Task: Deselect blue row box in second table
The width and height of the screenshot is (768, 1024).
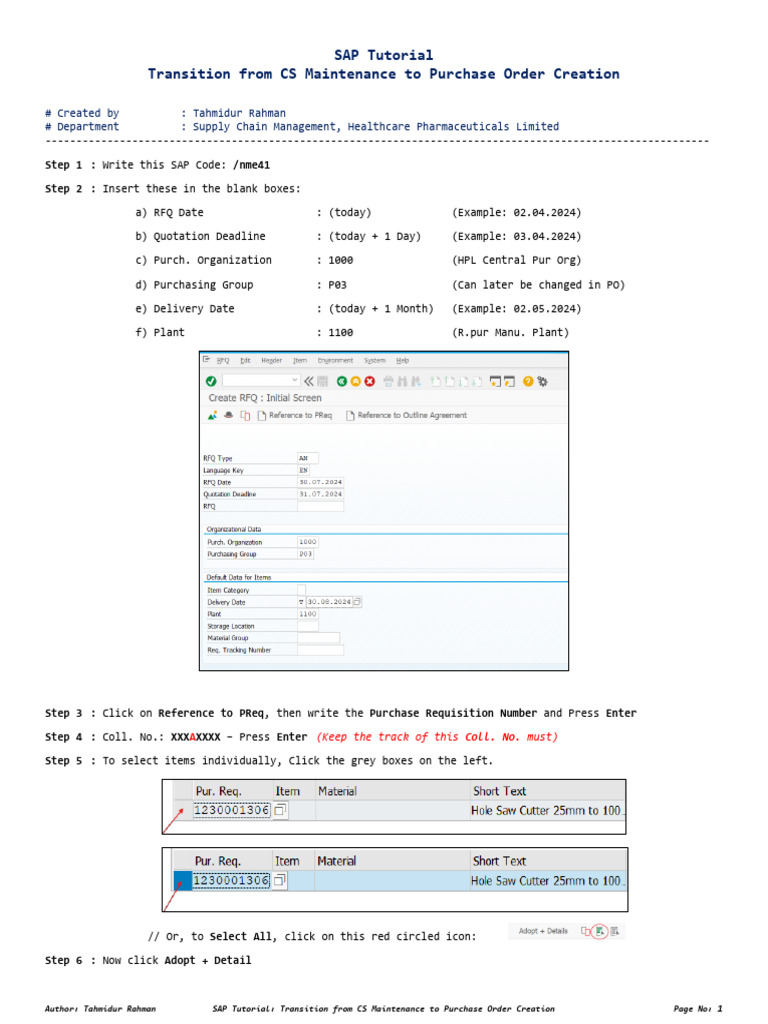Action: (183, 881)
